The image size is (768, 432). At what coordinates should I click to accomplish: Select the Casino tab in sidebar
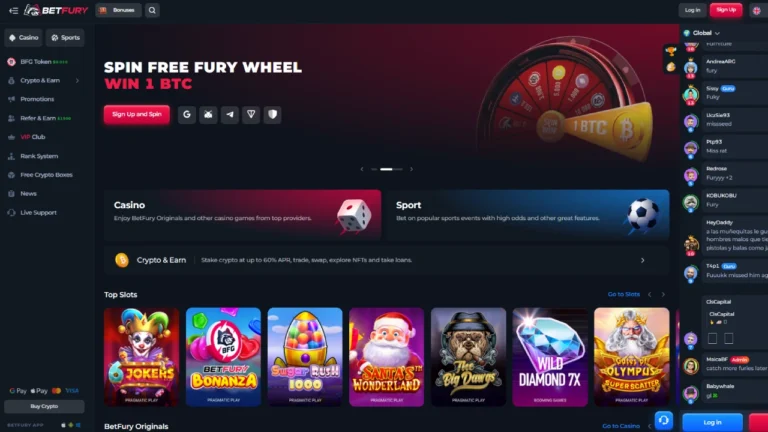click(24, 38)
